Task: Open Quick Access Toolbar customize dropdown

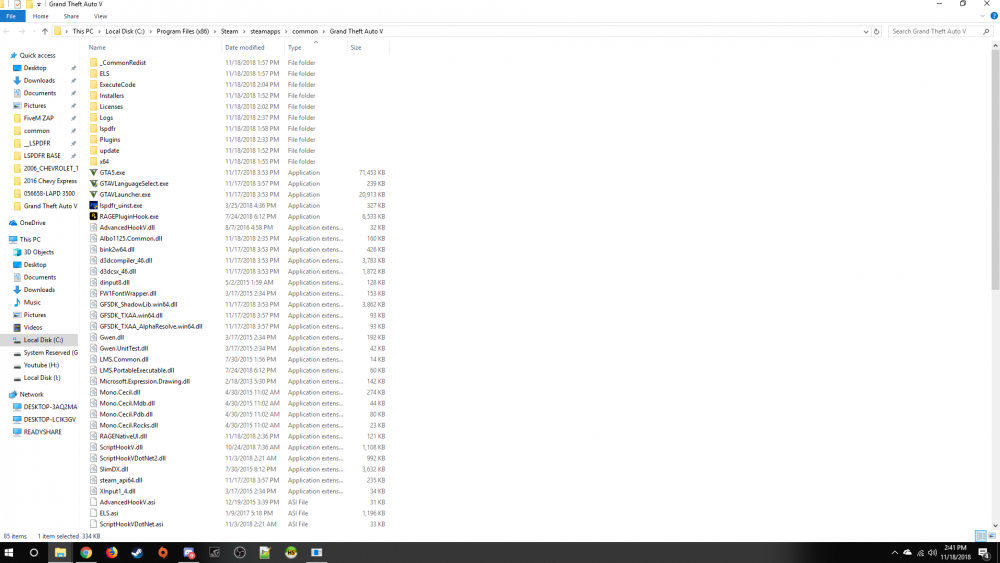Action: click(39, 4)
